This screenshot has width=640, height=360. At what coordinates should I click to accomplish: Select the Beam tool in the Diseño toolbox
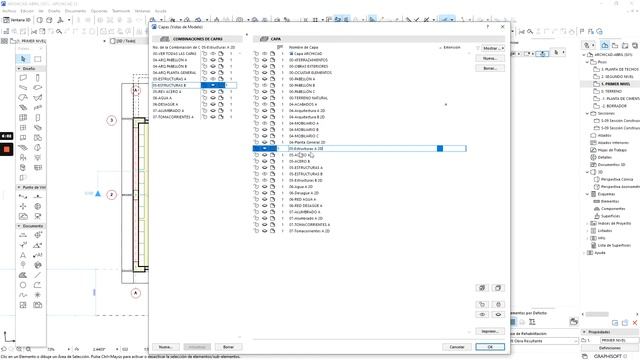tap(23, 87)
